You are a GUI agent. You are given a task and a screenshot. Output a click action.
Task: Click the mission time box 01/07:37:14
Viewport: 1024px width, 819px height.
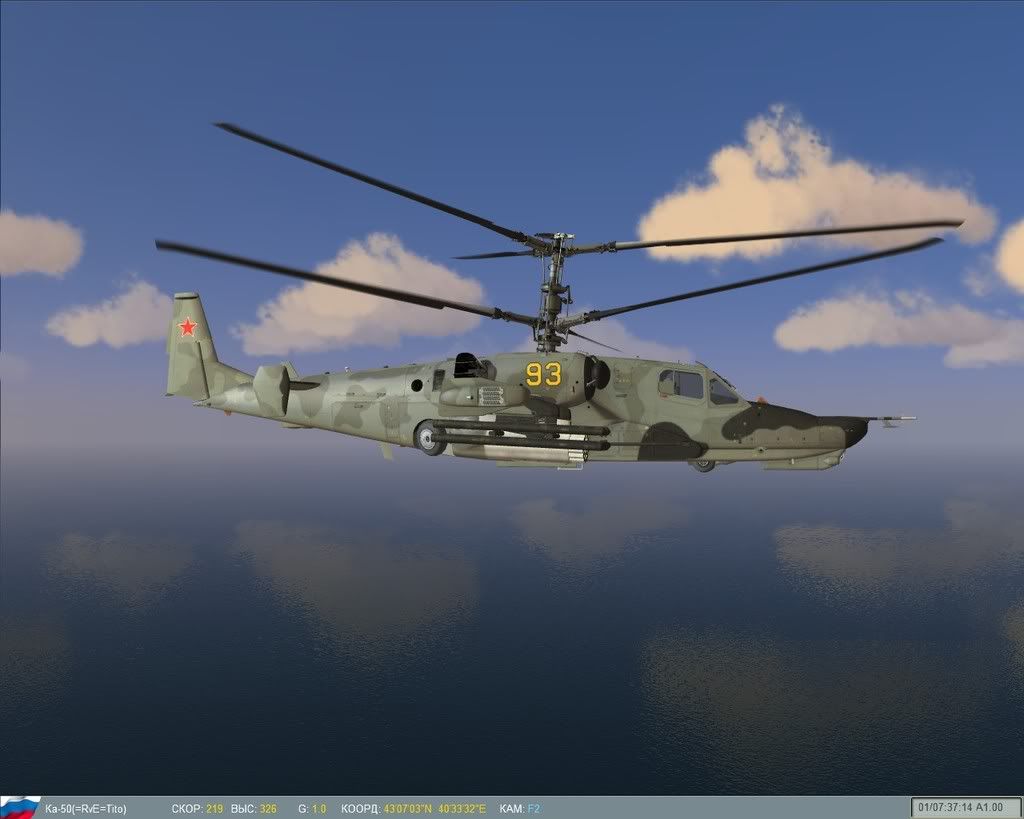967,808
